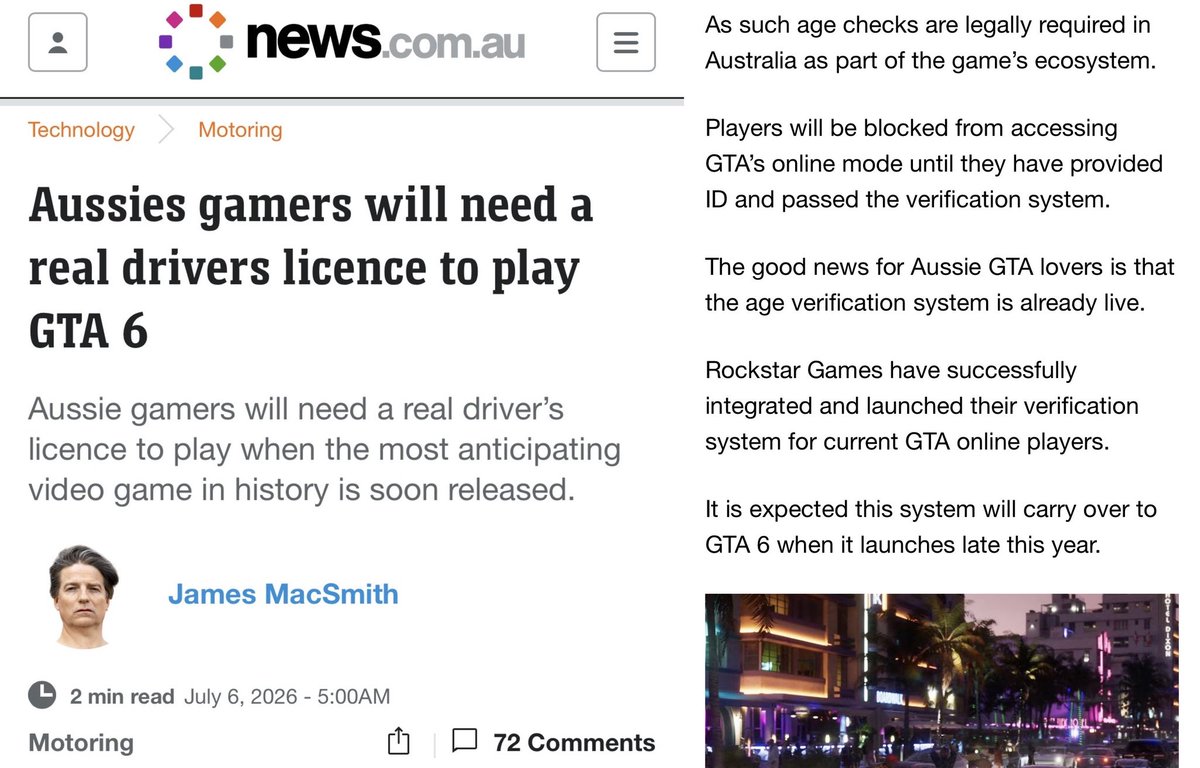Screen dimensions: 1200x768
Task: Click James MacSmith's author photo
Action: (84, 597)
